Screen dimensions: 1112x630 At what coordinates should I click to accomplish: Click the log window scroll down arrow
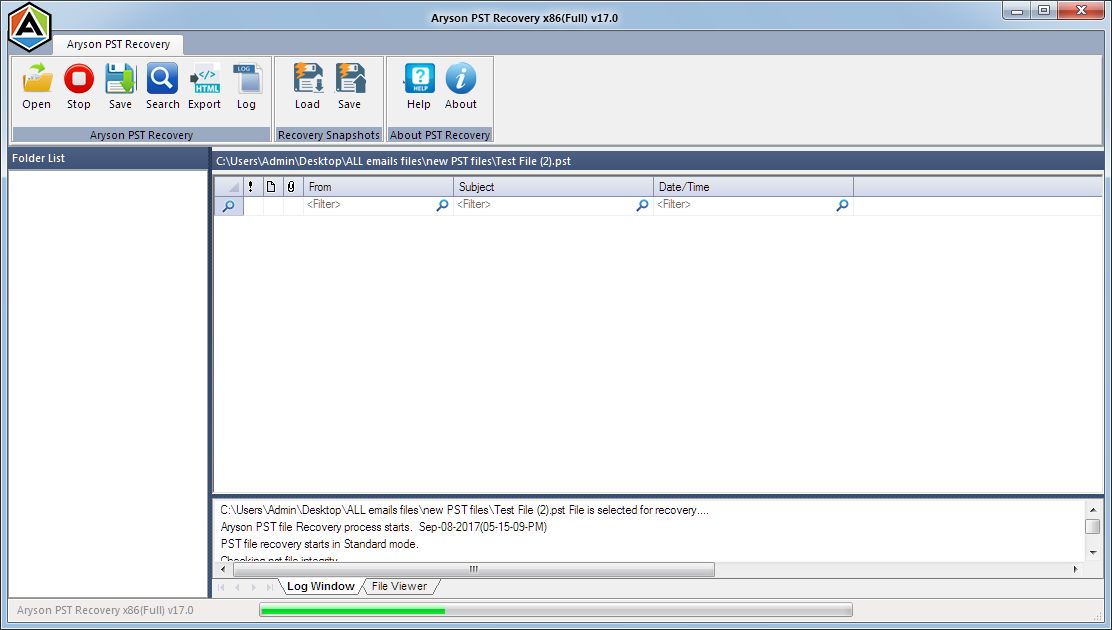(x=1093, y=552)
